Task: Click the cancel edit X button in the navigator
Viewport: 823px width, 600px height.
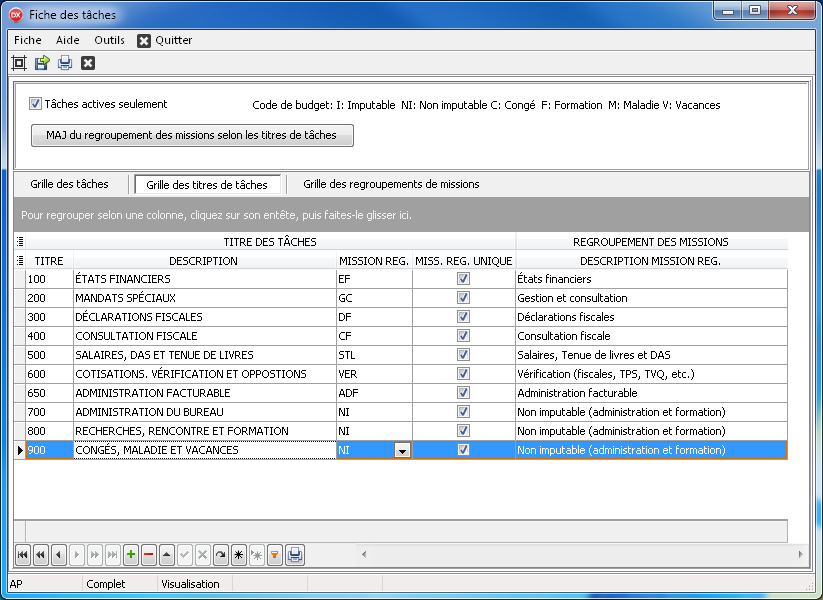Action: coord(203,555)
